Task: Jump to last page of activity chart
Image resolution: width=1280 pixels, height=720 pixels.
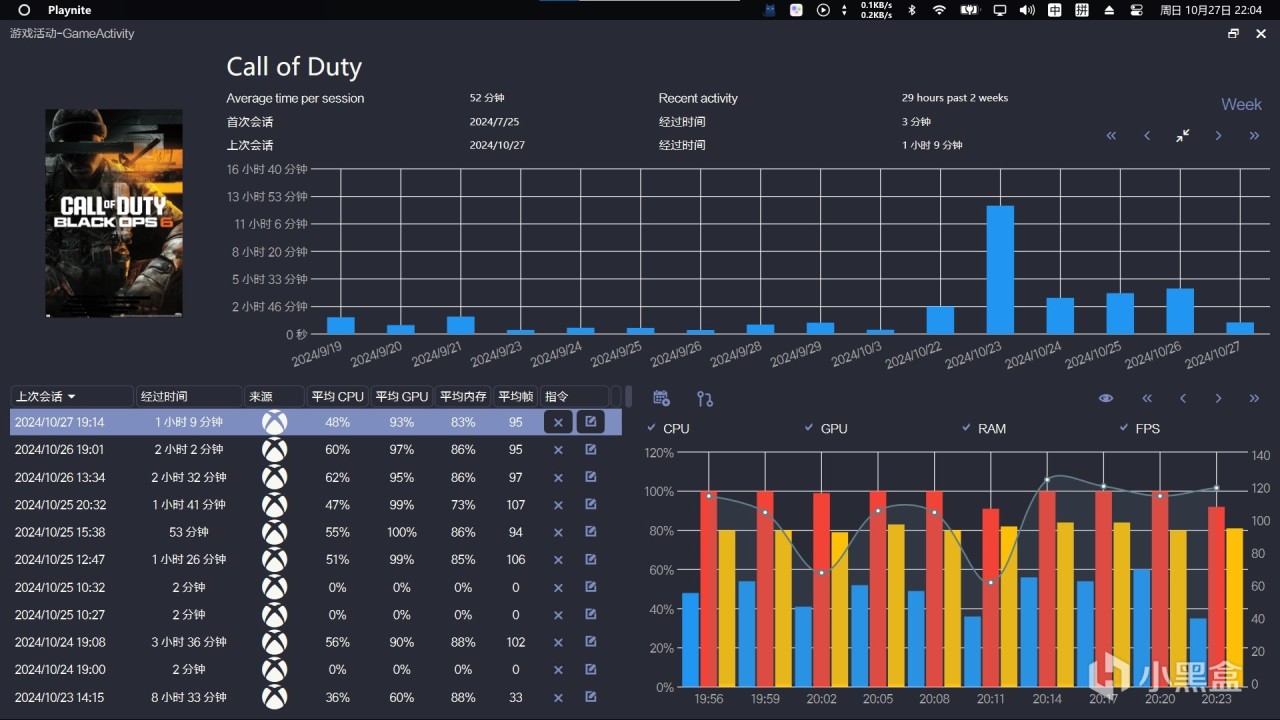Action: point(1254,135)
